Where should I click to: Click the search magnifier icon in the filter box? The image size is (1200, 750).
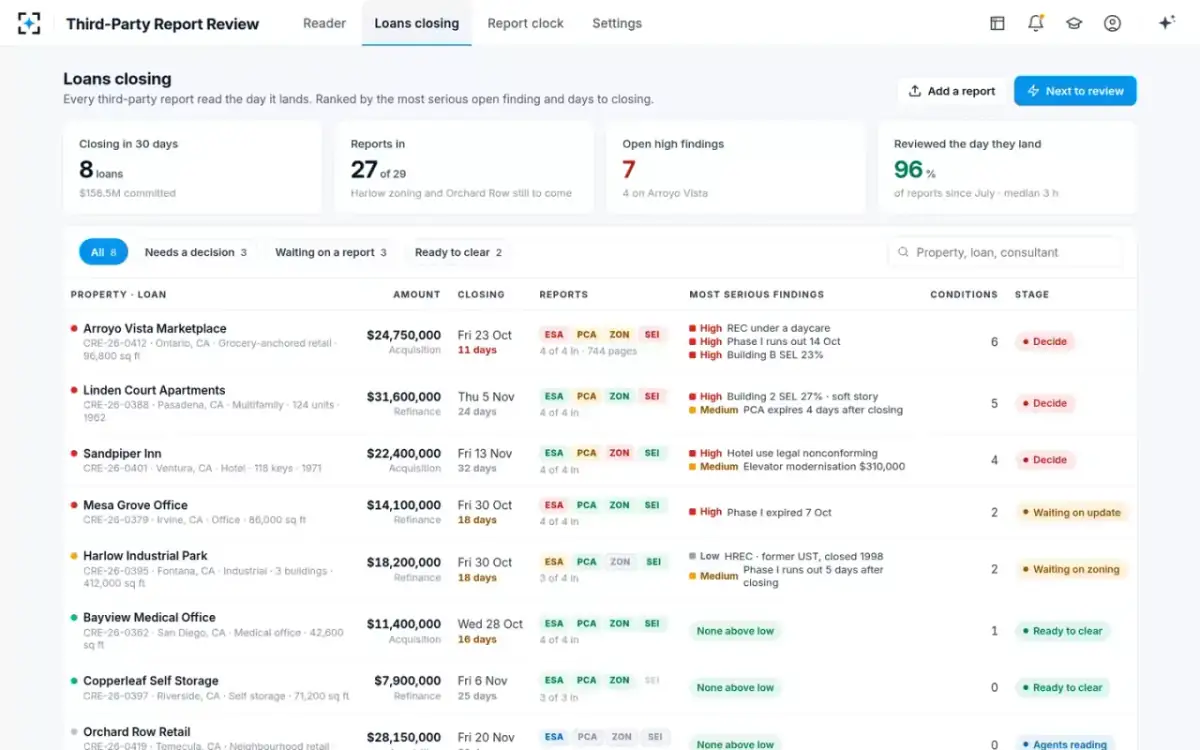coord(903,253)
